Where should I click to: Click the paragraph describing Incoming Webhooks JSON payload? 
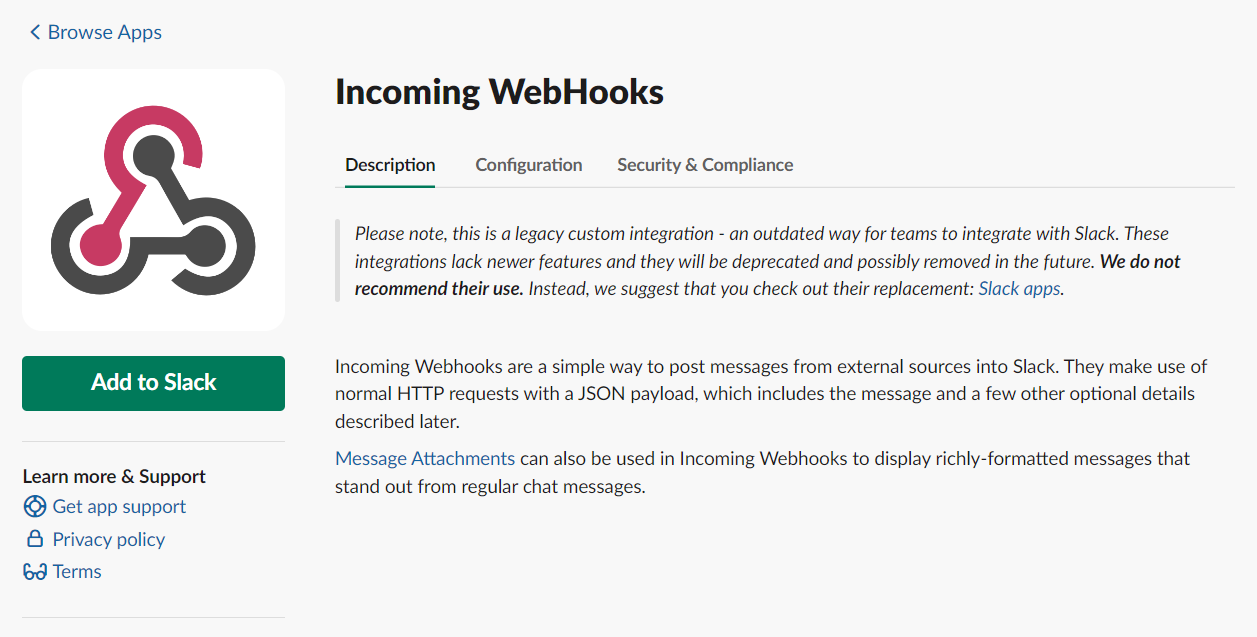click(771, 394)
